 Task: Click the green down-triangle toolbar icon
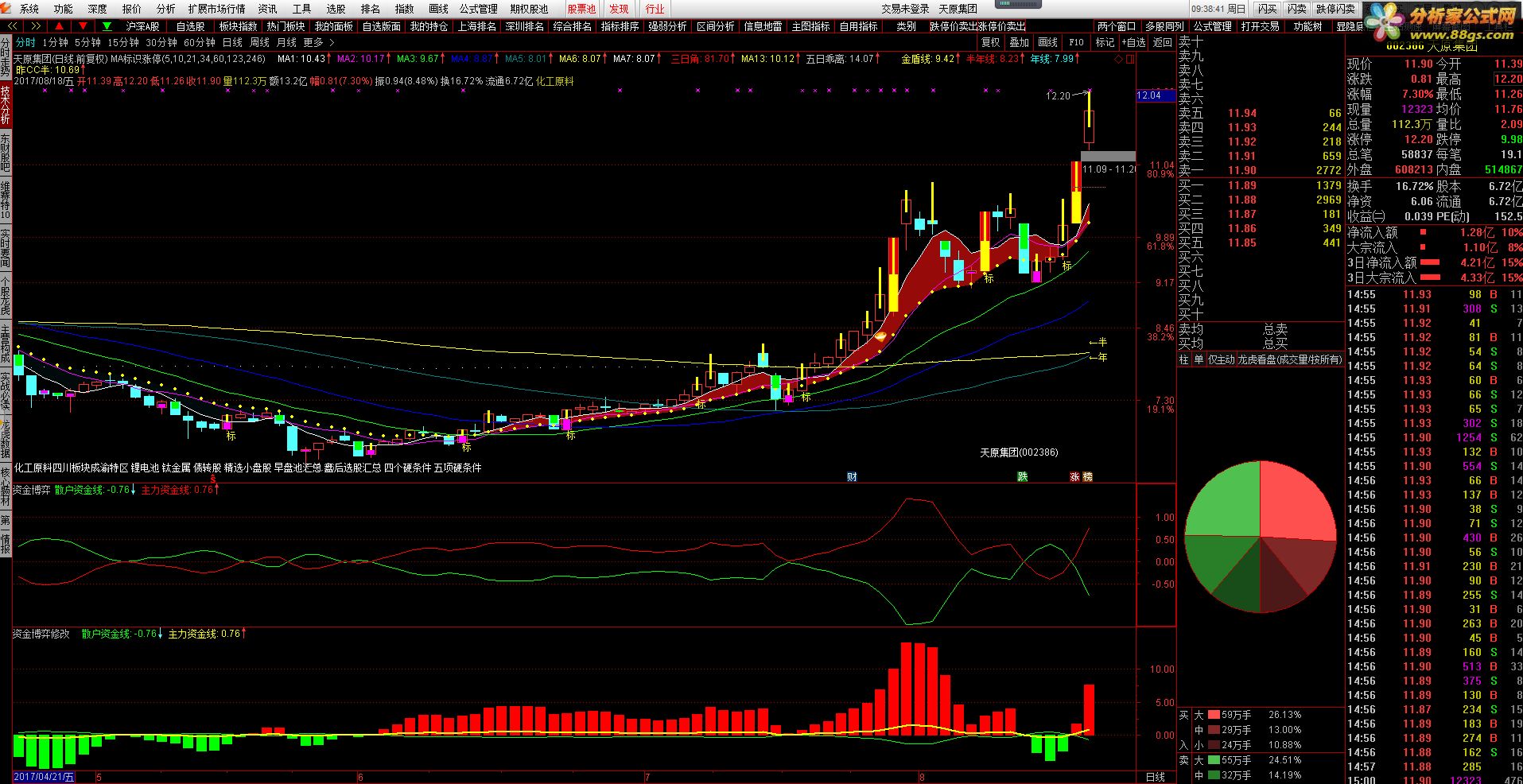click(x=107, y=26)
